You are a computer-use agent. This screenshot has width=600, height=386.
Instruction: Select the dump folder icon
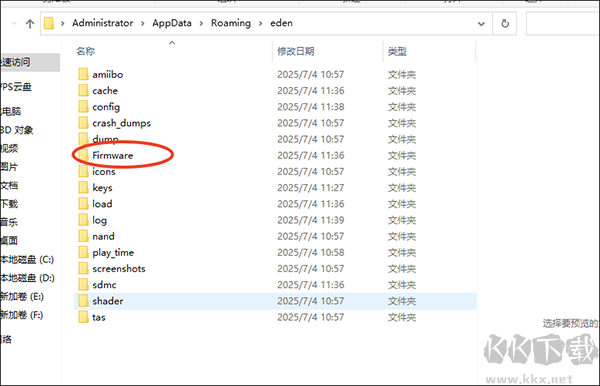coord(83,138)
